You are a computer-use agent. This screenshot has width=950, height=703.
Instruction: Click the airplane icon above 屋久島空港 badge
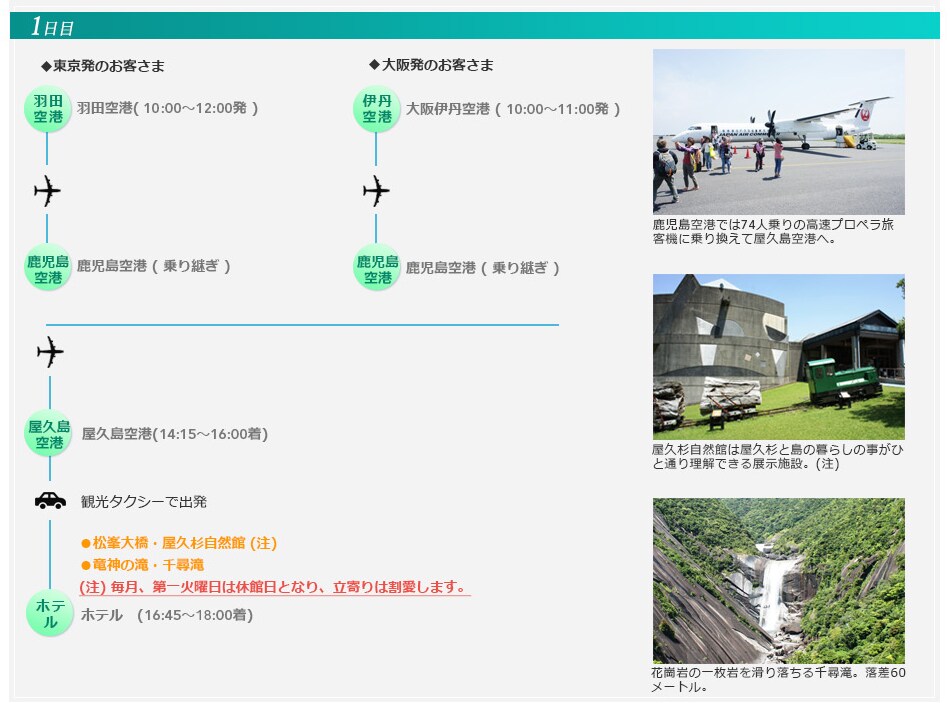click(x=49, y=351)
